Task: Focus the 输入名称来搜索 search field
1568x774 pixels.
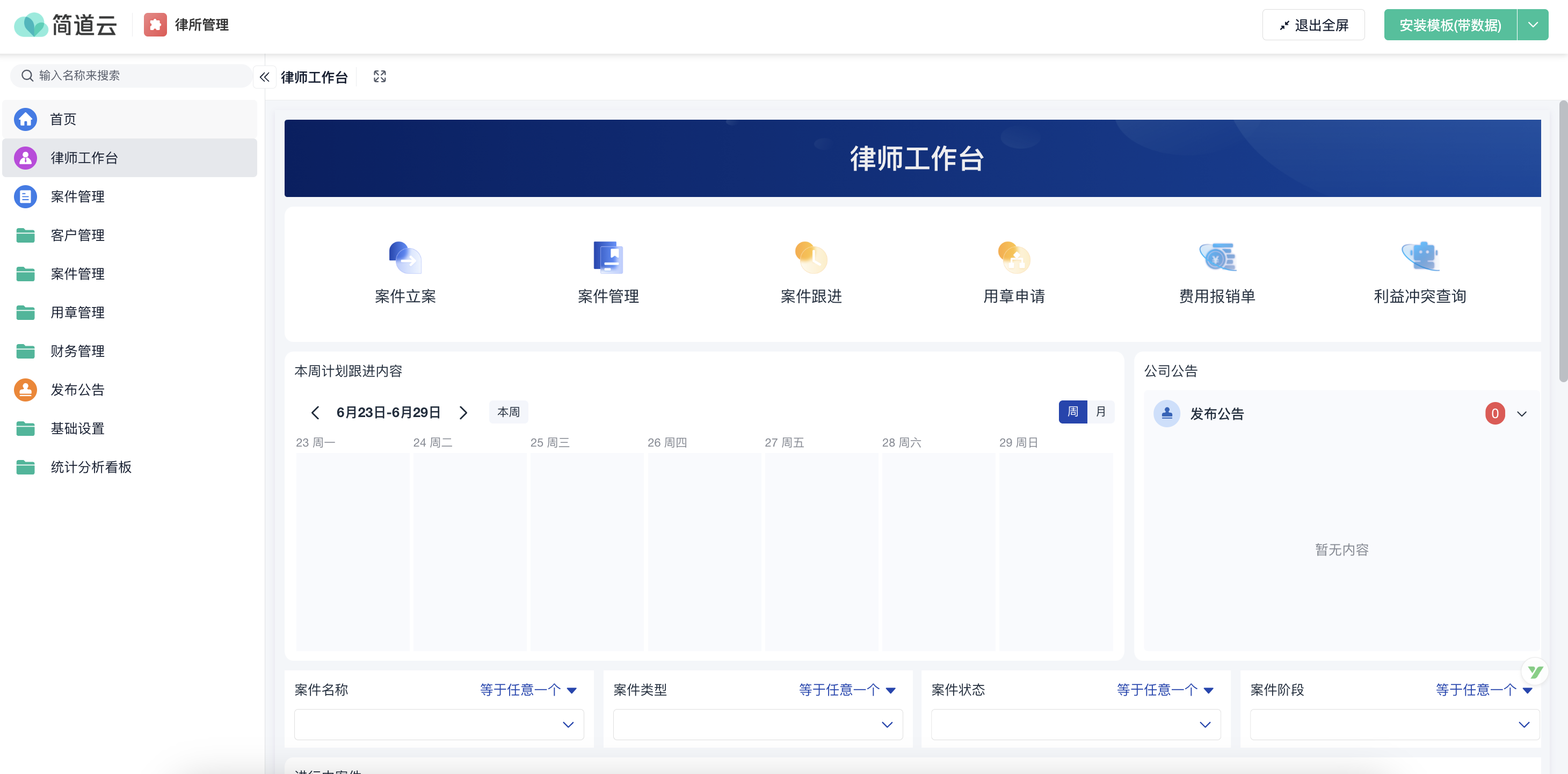Action: (131, 76)
